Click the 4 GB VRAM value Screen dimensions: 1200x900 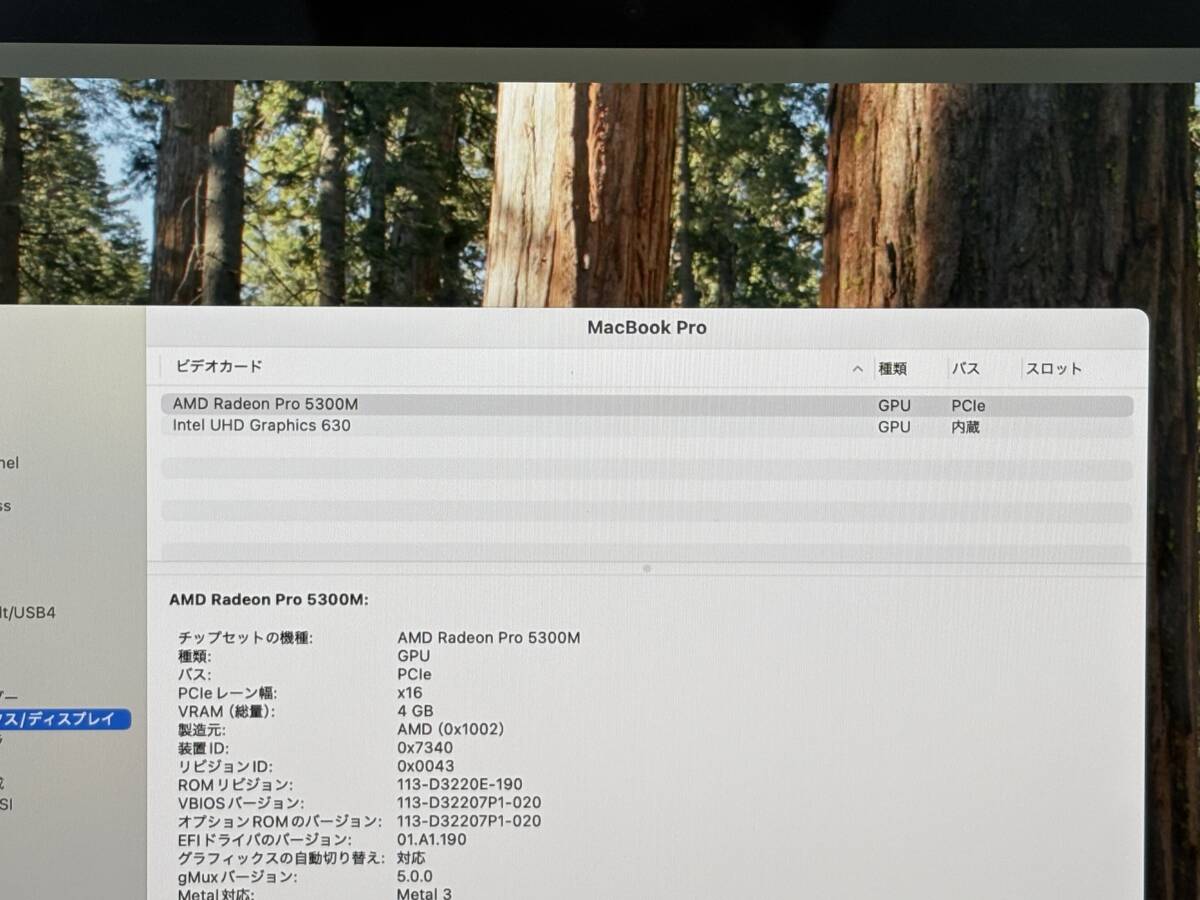[415, 711]
